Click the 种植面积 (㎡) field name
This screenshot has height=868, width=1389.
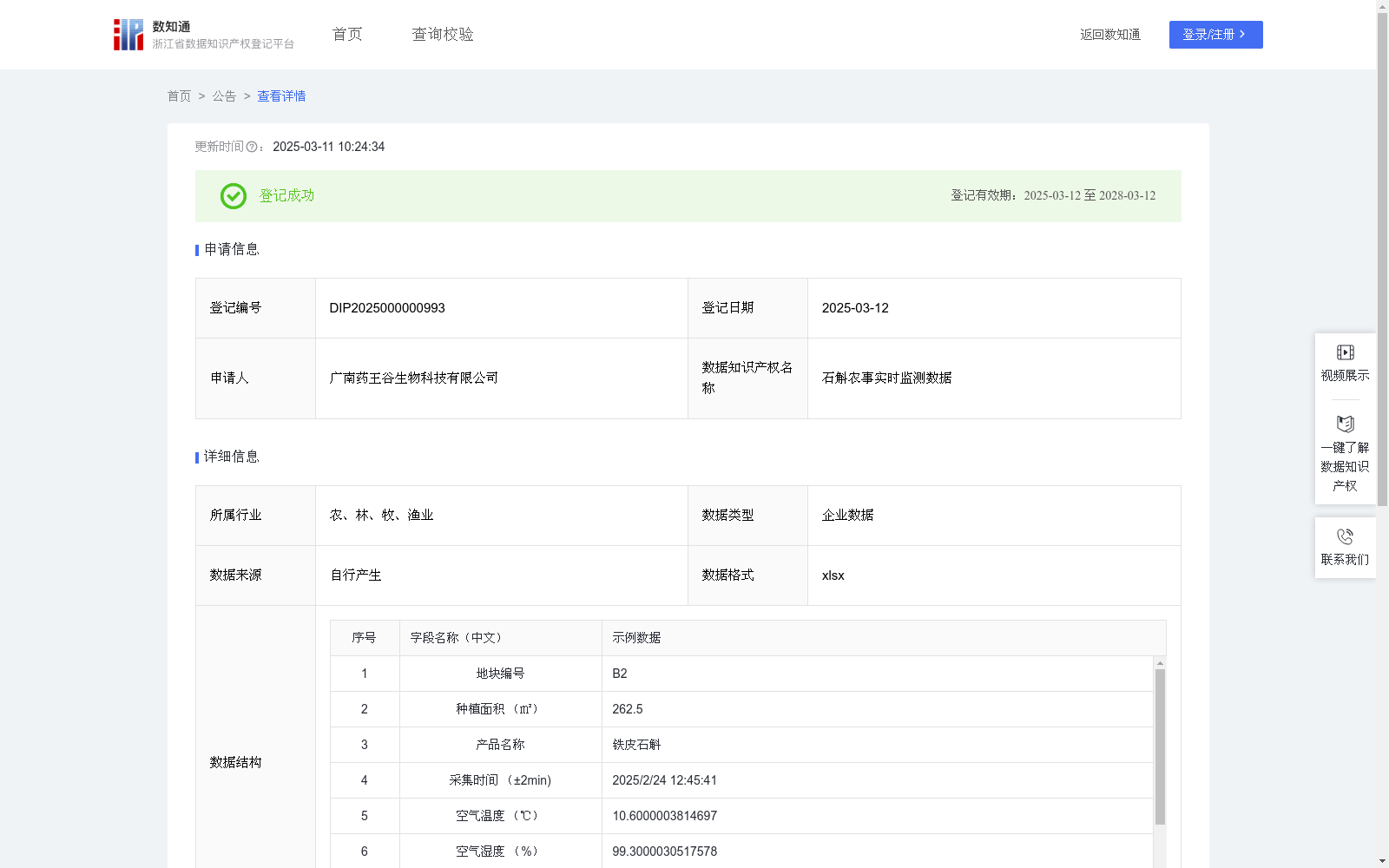[x=500, y=709]
